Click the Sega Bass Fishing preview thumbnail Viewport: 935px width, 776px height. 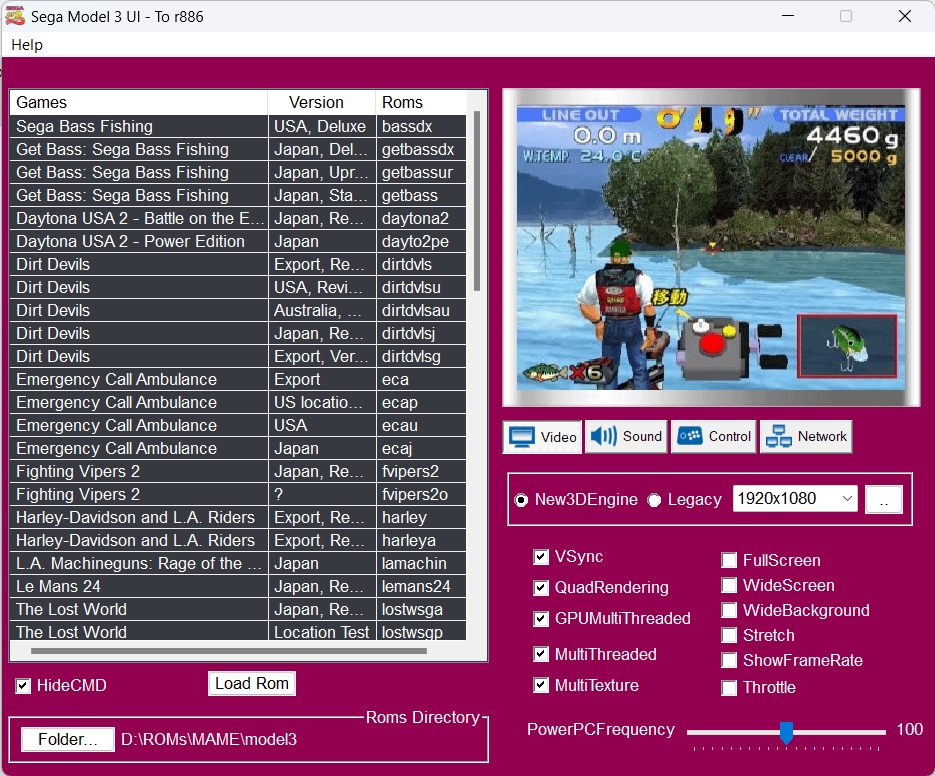[x=711, y=248]
